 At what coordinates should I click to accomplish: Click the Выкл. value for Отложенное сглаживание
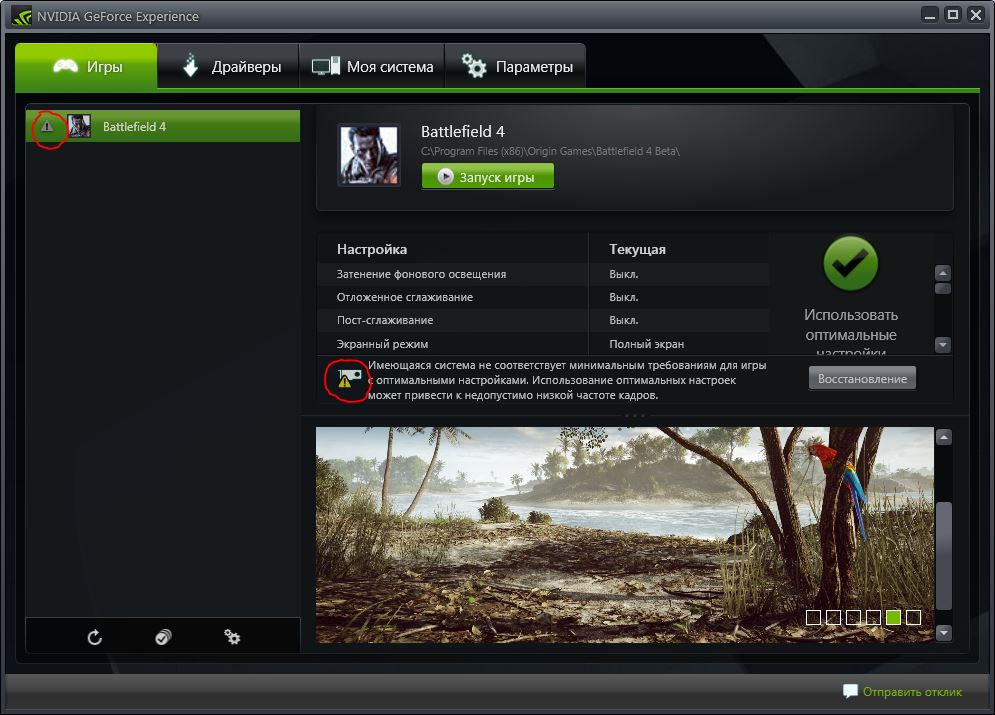pyautogui.click(x=624, y=297)
